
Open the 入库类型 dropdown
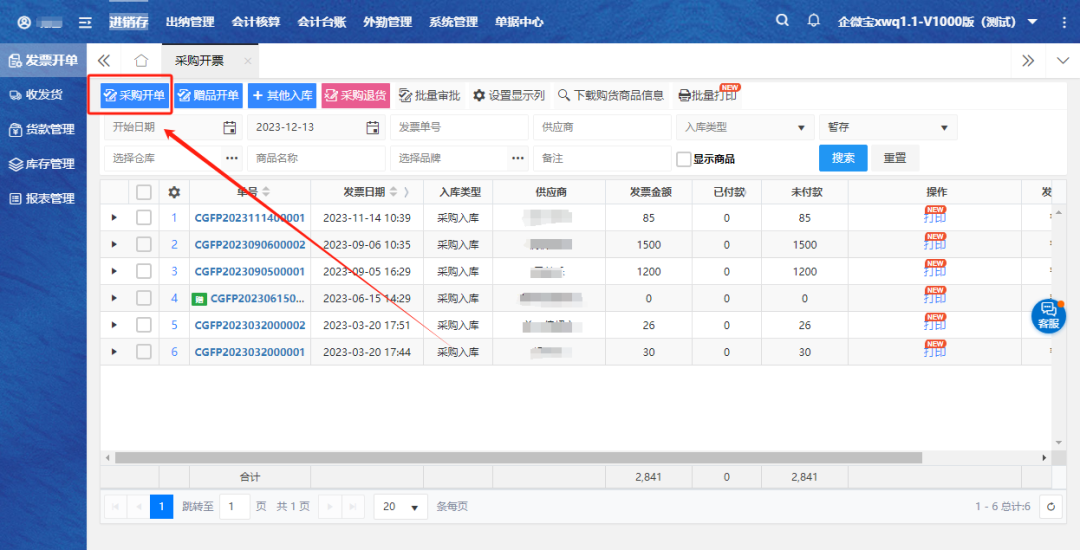[x=745, y=127]
